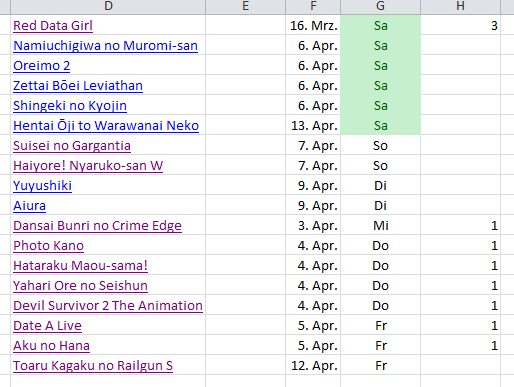Follow the Shingeki no Kyojin link
This screenshot has width=514, height=387.
70,106
